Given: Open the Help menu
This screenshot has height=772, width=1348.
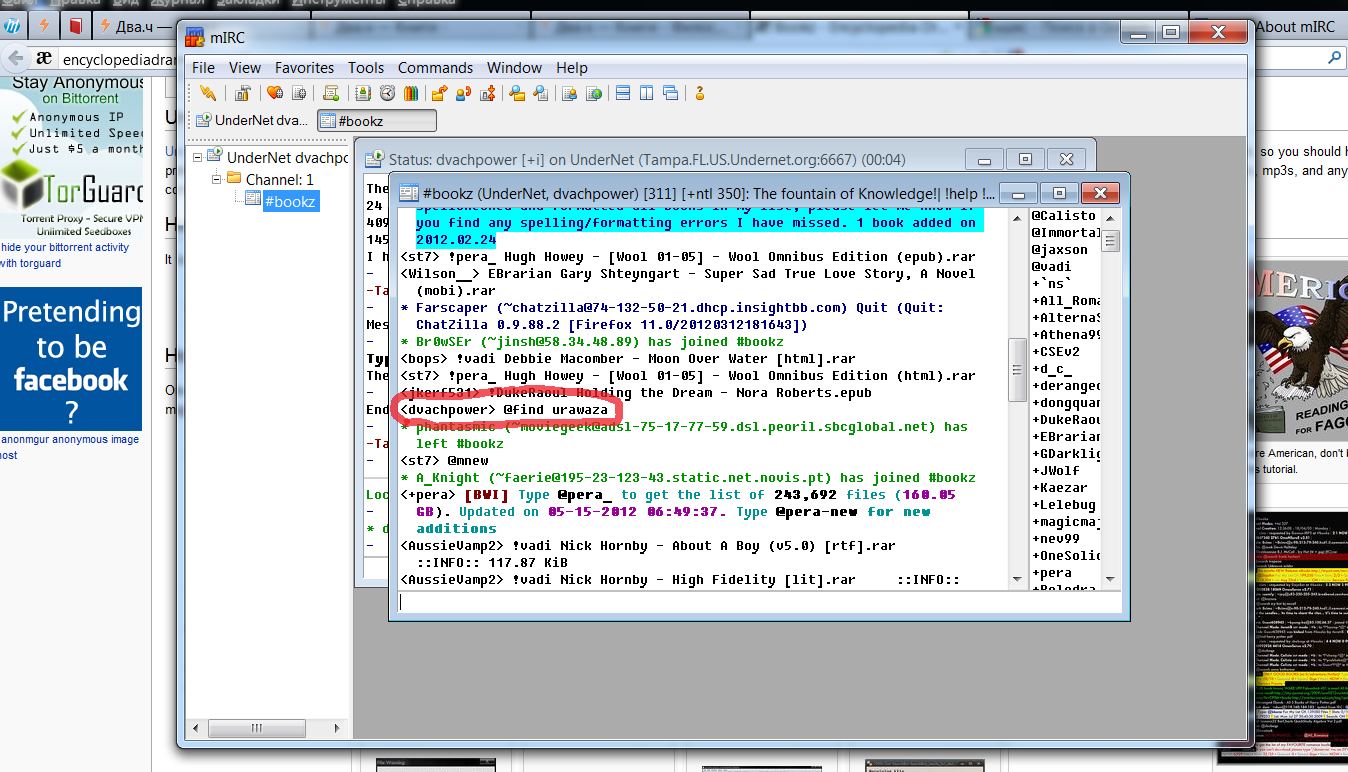Looking at the screenshot, I should (572, 68).
